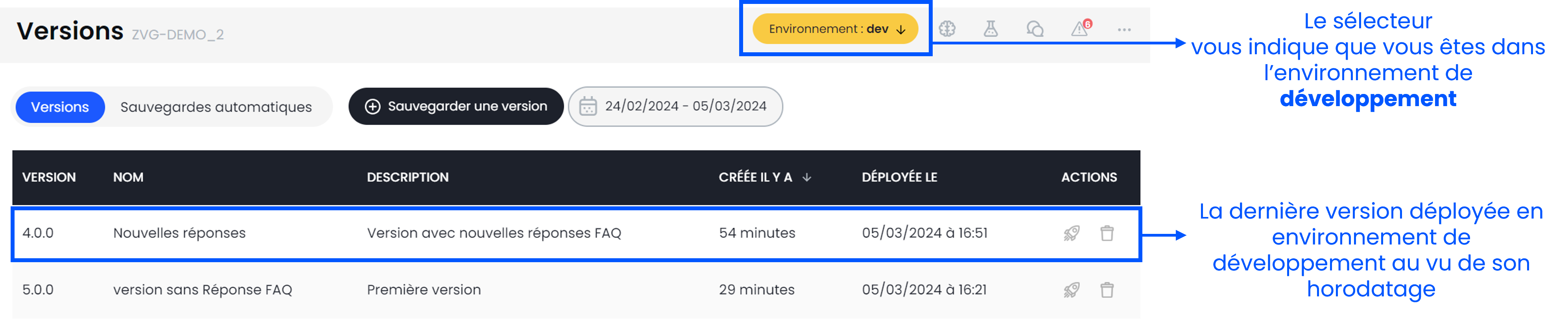Click the NOM column header
Screen dimensions: 1568x329
tap(128, 178)
